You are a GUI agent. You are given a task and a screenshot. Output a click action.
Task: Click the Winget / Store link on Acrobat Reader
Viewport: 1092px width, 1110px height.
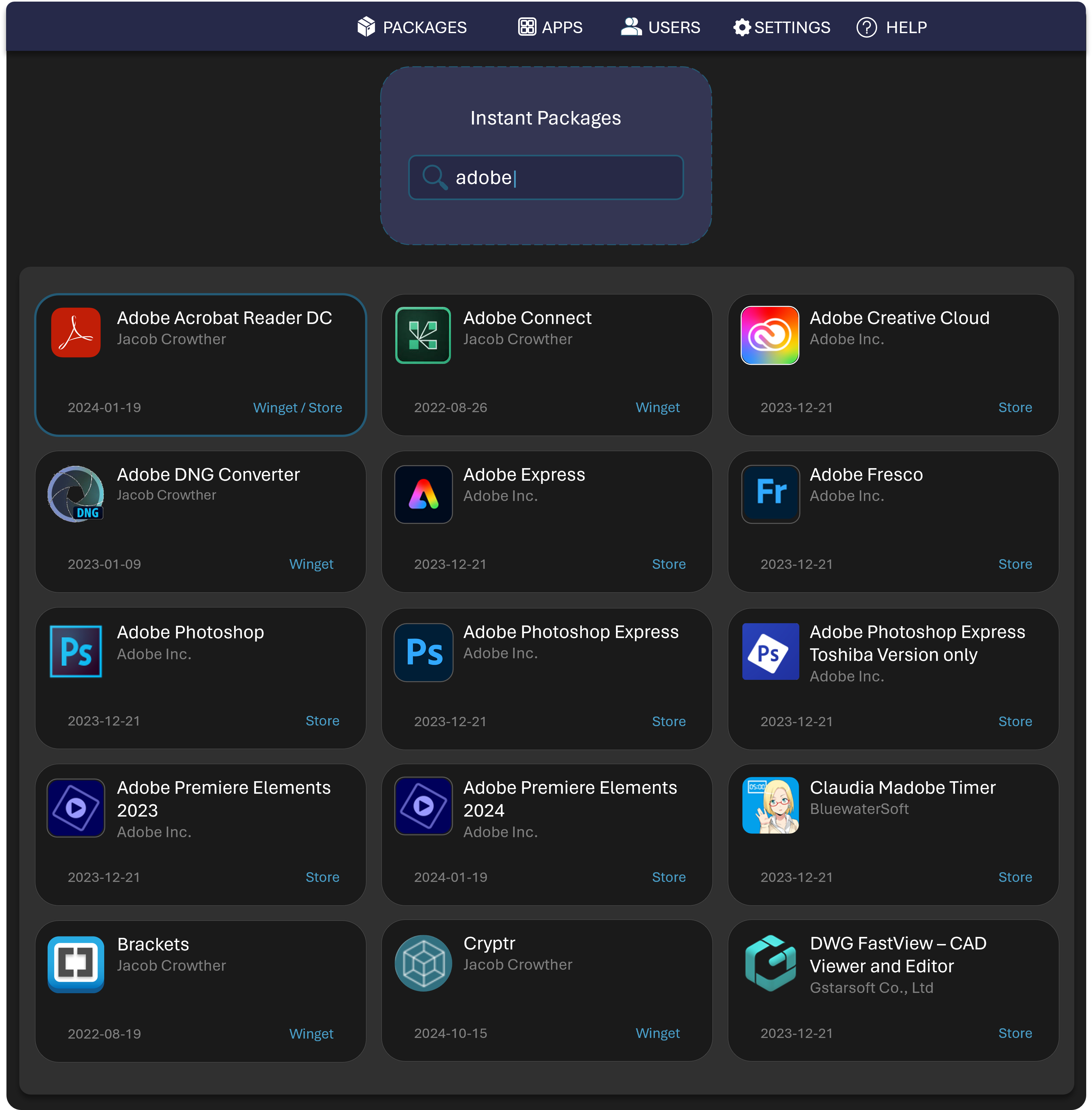pyautogui.click(x=297, y=408)
